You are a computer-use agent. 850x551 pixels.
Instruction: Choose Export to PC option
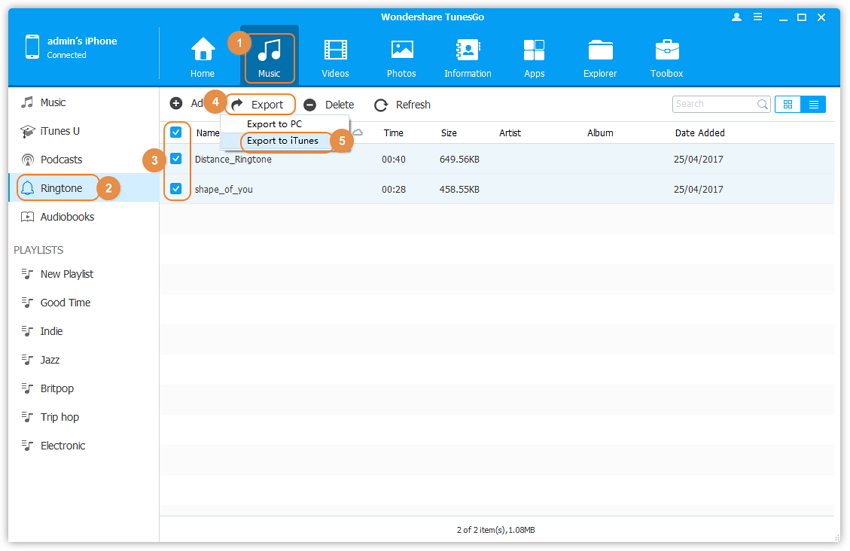pyautogui.click(x=275, y=124)
